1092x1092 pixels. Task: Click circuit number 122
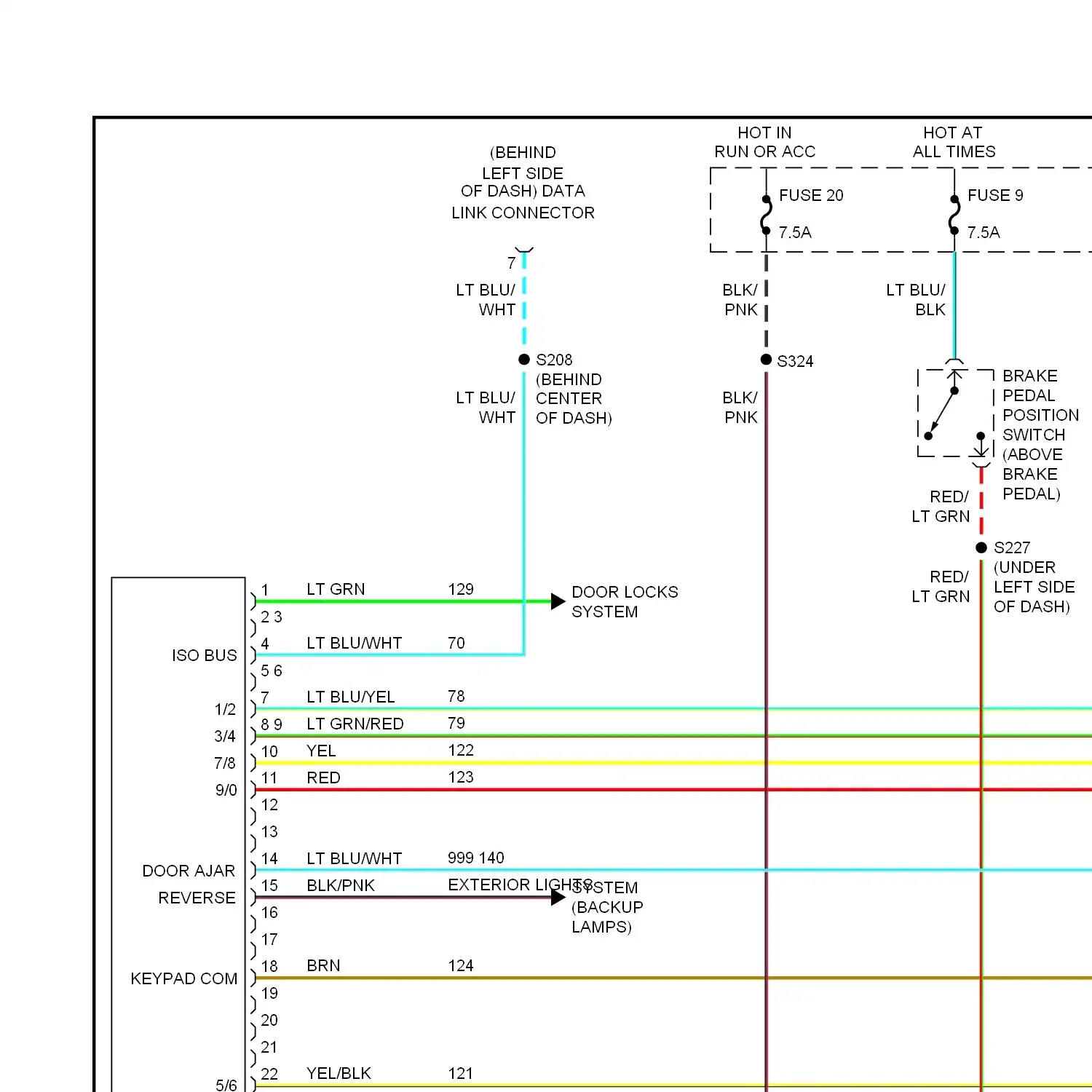coord(461,750)
